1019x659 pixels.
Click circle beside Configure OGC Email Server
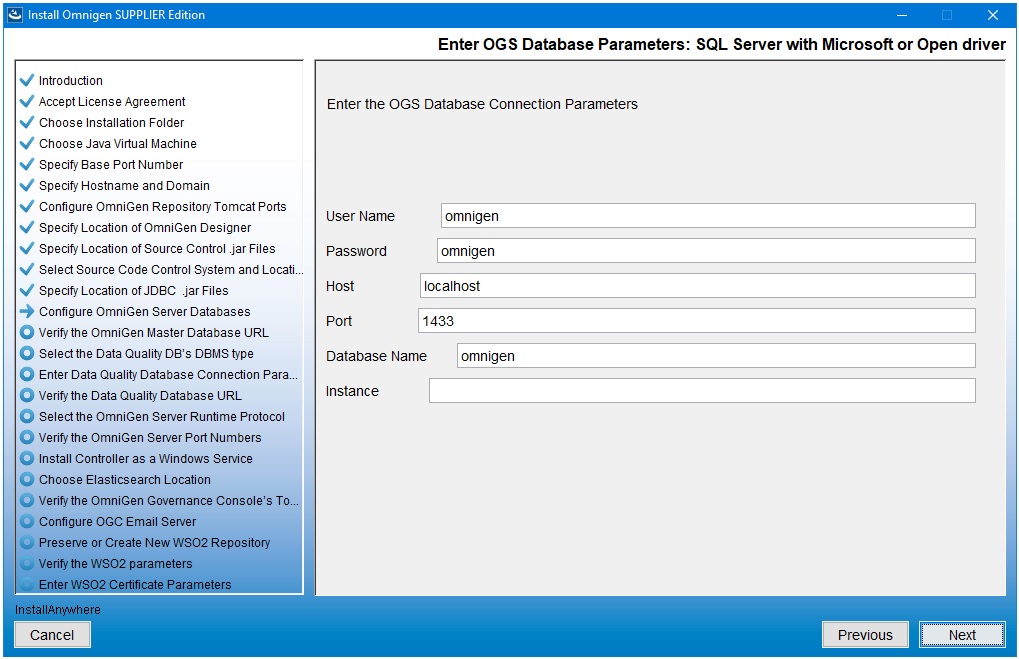27,521
